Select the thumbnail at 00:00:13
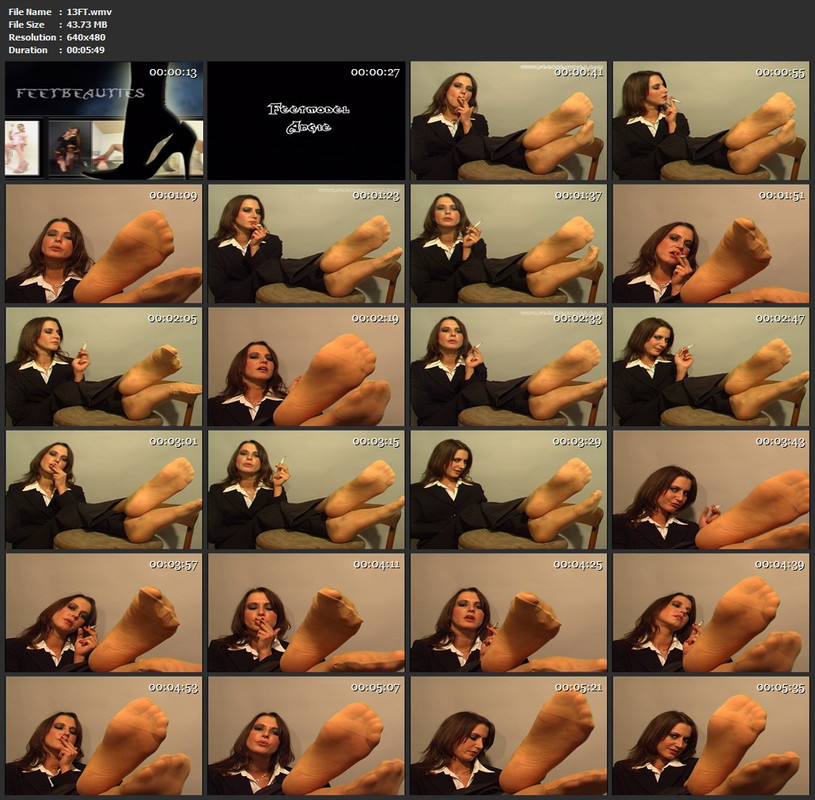 (104, 121)
